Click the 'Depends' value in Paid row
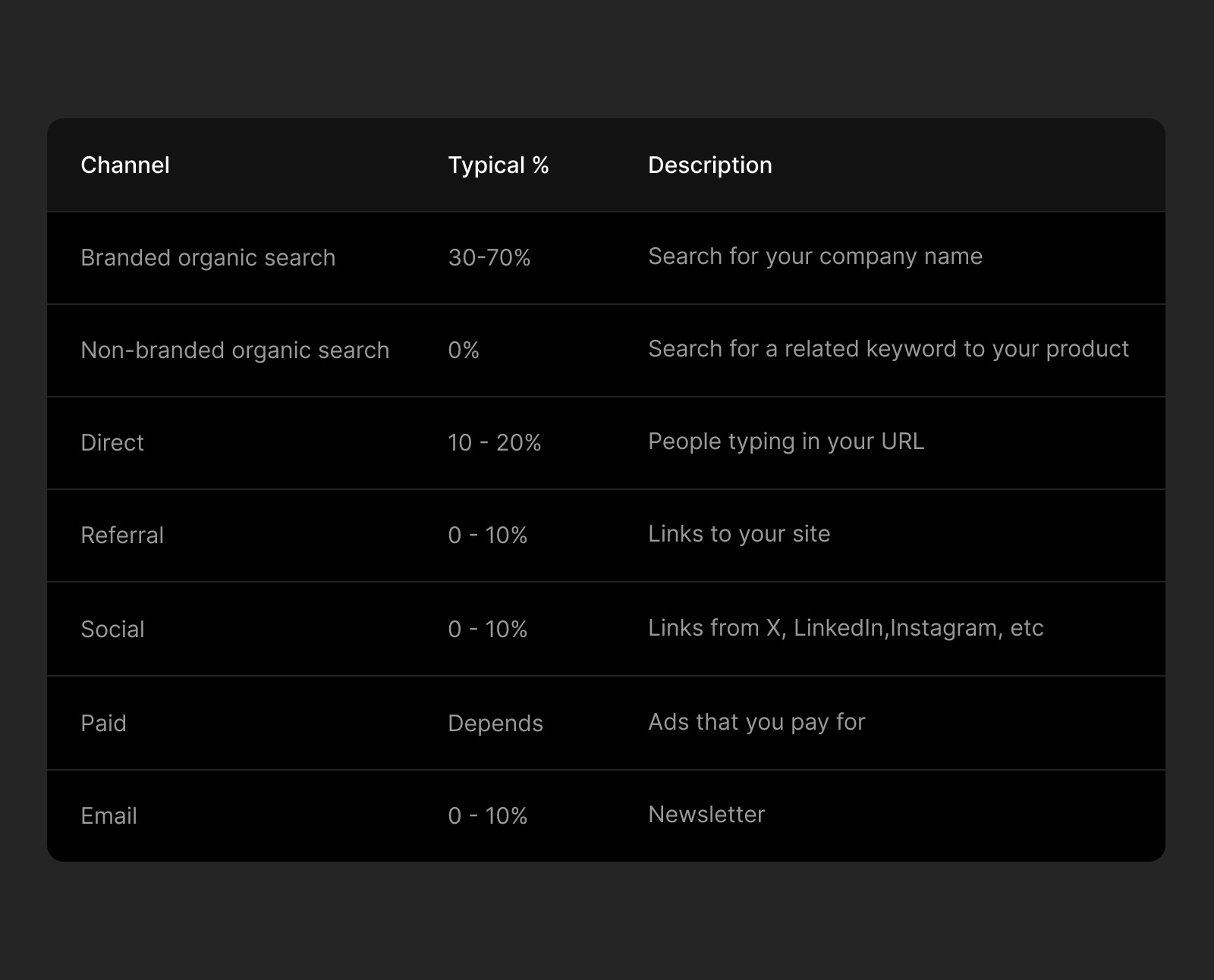Viewport: 1214px width, 980px height. point(495,724)
